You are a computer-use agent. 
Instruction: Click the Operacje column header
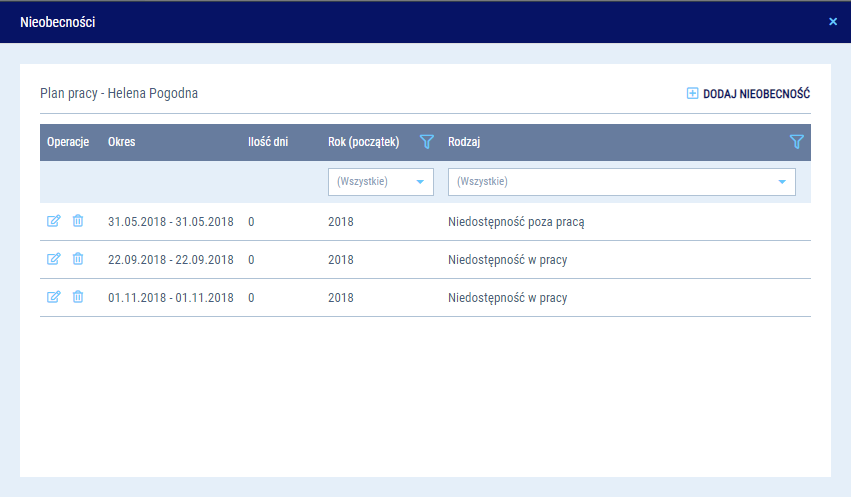click(x=69, y=142)
